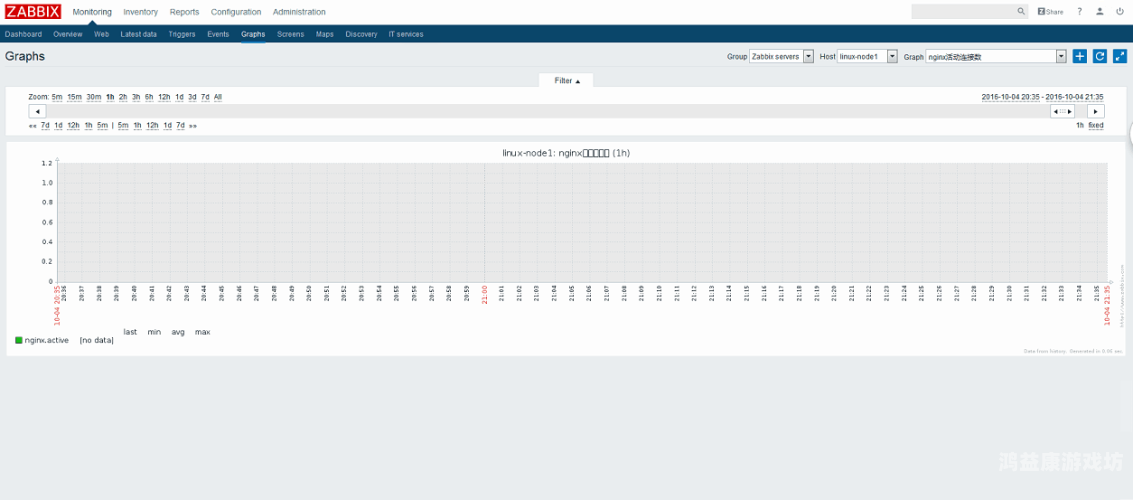Screen dimensions: 1133x500
Task: Click the refresh graph icon
Action: pyautogui.click(x=1100, y=56)
